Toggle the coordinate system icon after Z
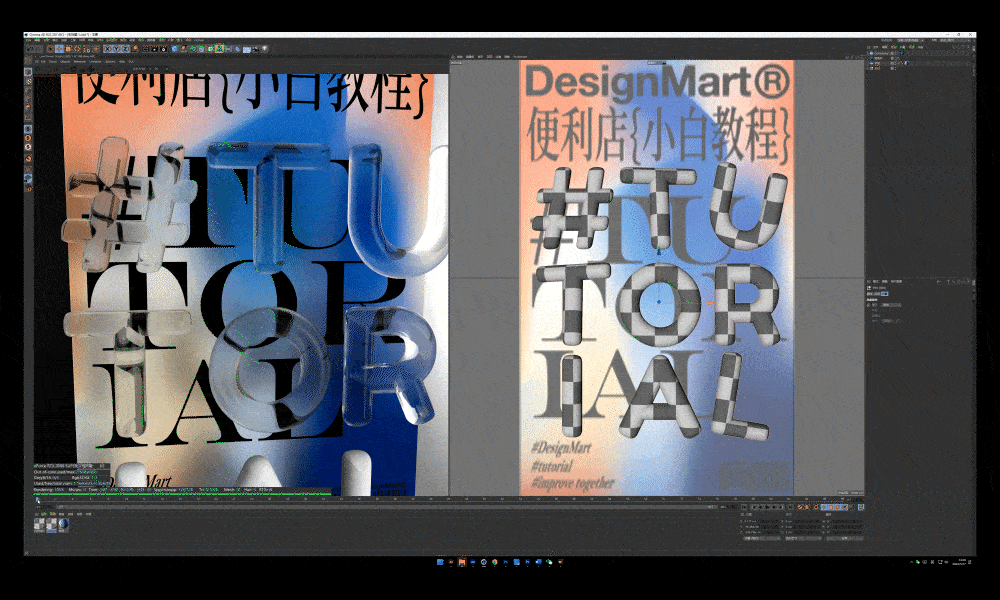This screenshot has width=1000, height=600. coord(135,48)
